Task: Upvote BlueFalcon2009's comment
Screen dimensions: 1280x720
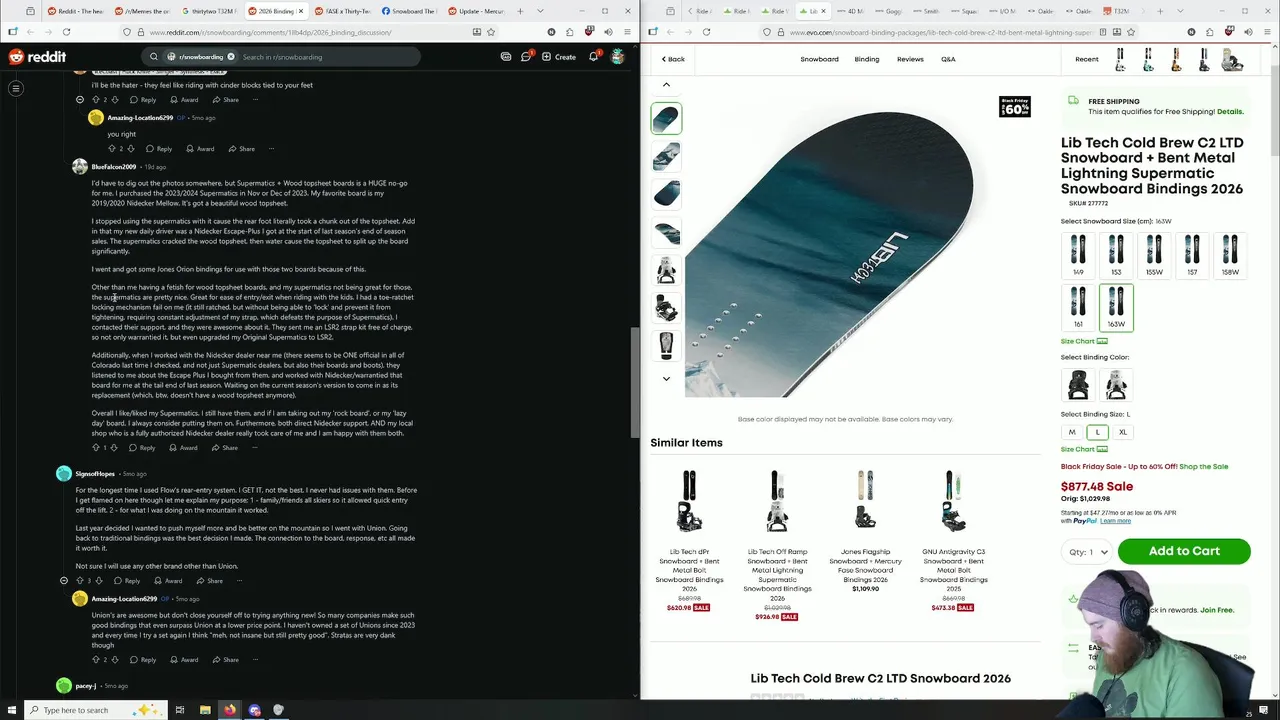Action: pyautogui.click(x=96, y=448)
